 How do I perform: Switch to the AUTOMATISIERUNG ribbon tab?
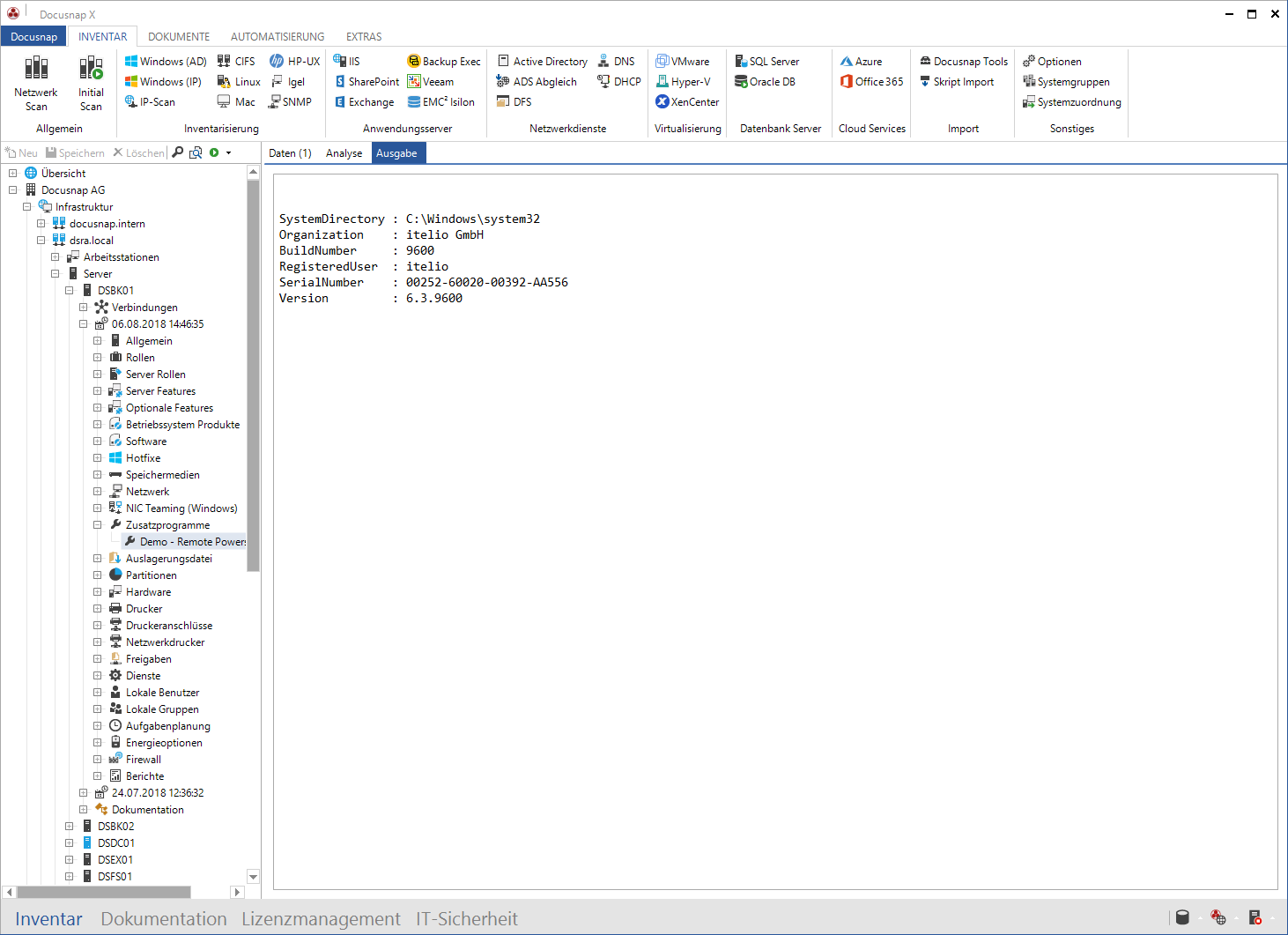click(278, 36)
